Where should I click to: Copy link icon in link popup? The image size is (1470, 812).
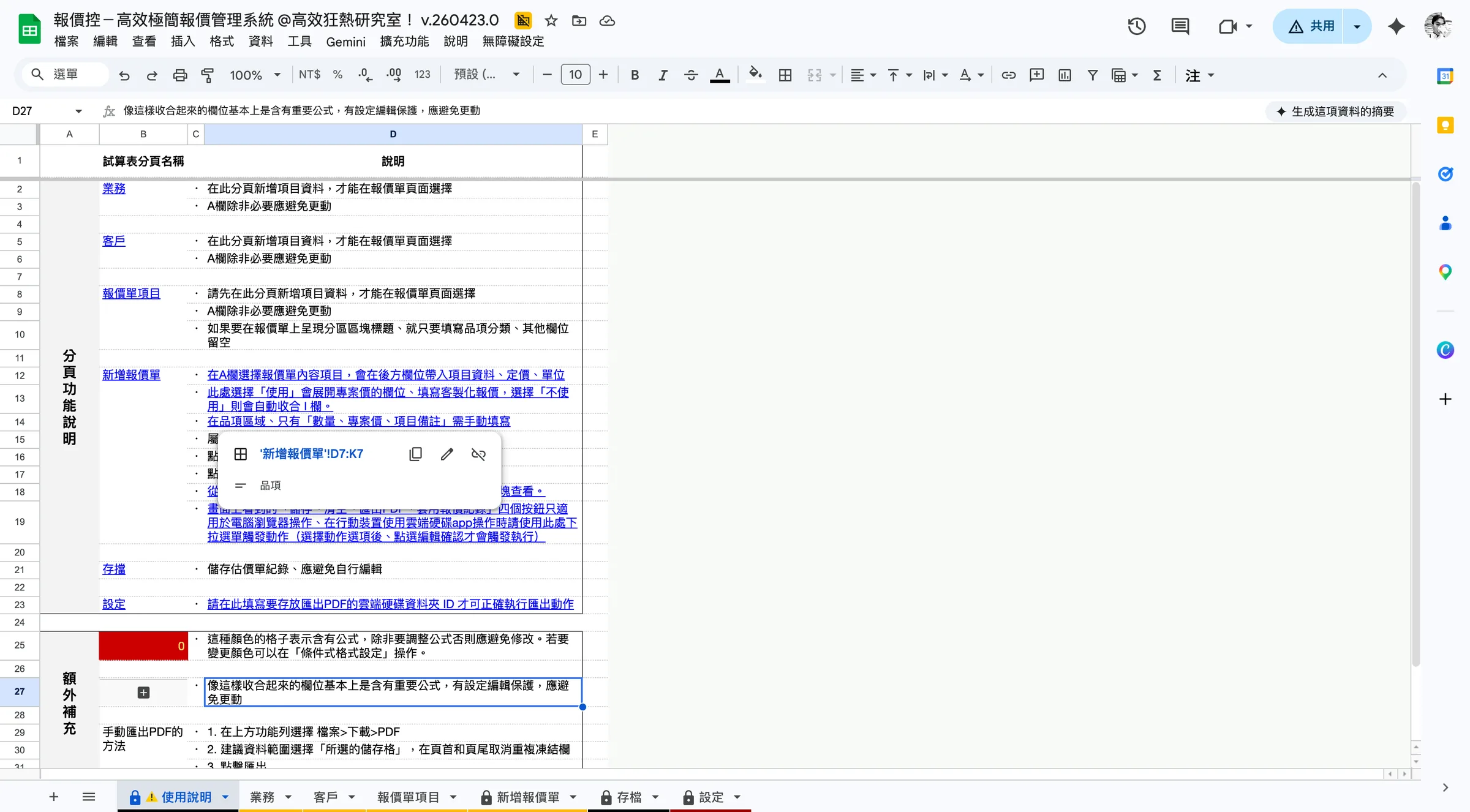click(415, 454)
